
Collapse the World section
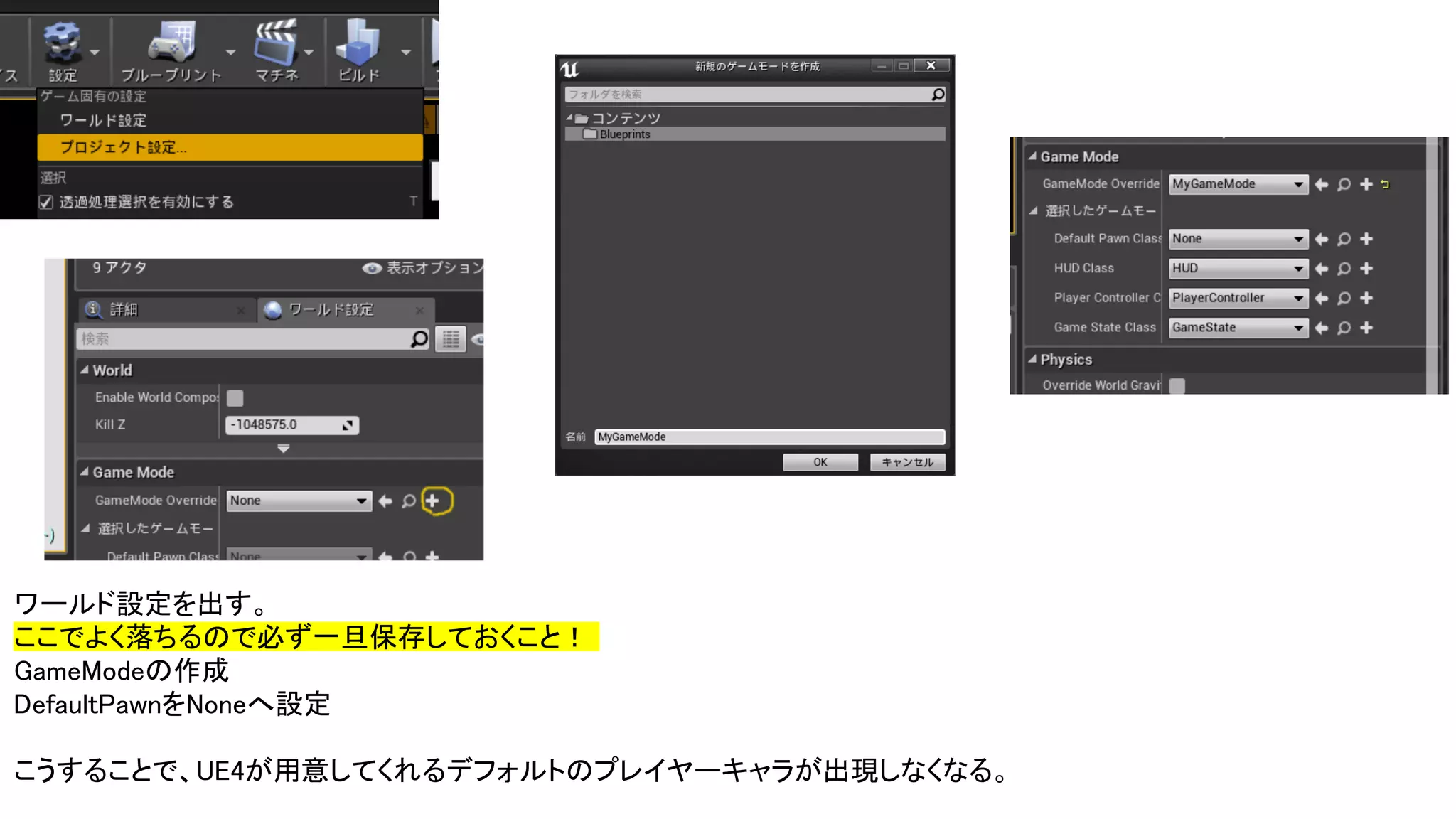click(85, 370)
